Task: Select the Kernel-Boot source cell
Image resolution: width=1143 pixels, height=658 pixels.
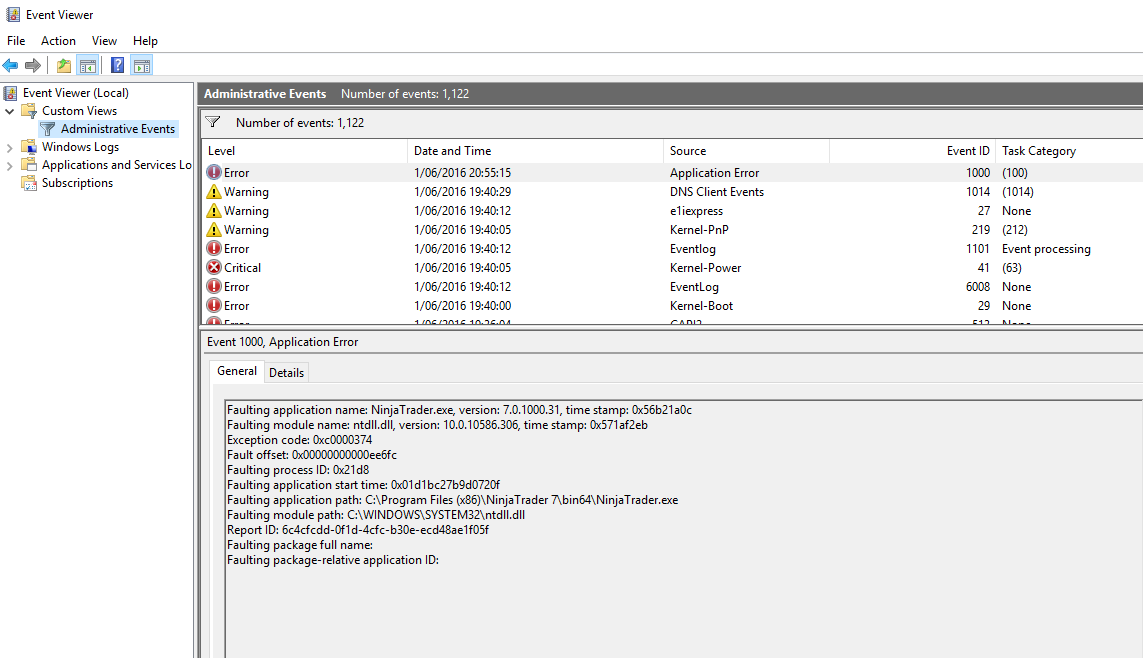Action: click(x=701, y=305)
